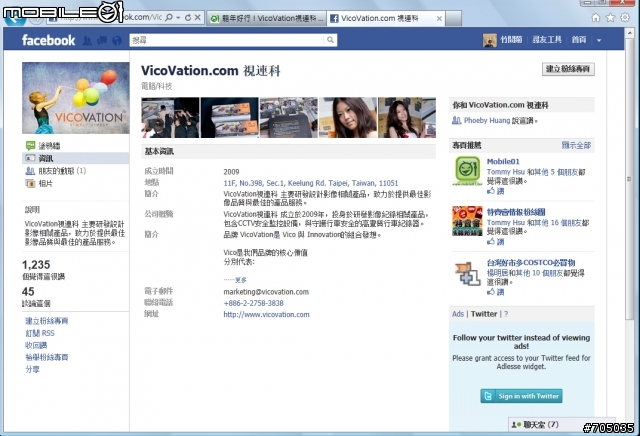Open second photo thumbnail showing product boxes

click(x=229, y=117)
